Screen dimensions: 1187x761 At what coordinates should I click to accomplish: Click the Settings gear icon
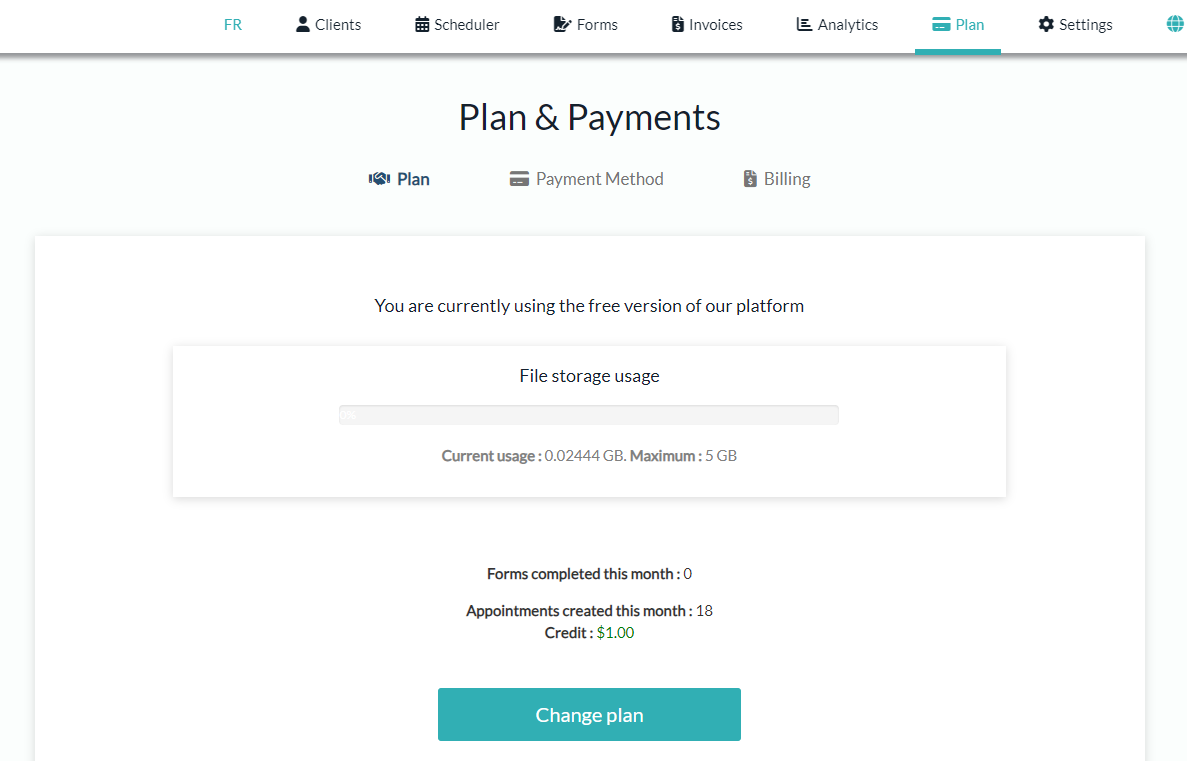click(x=1046, y=24)
